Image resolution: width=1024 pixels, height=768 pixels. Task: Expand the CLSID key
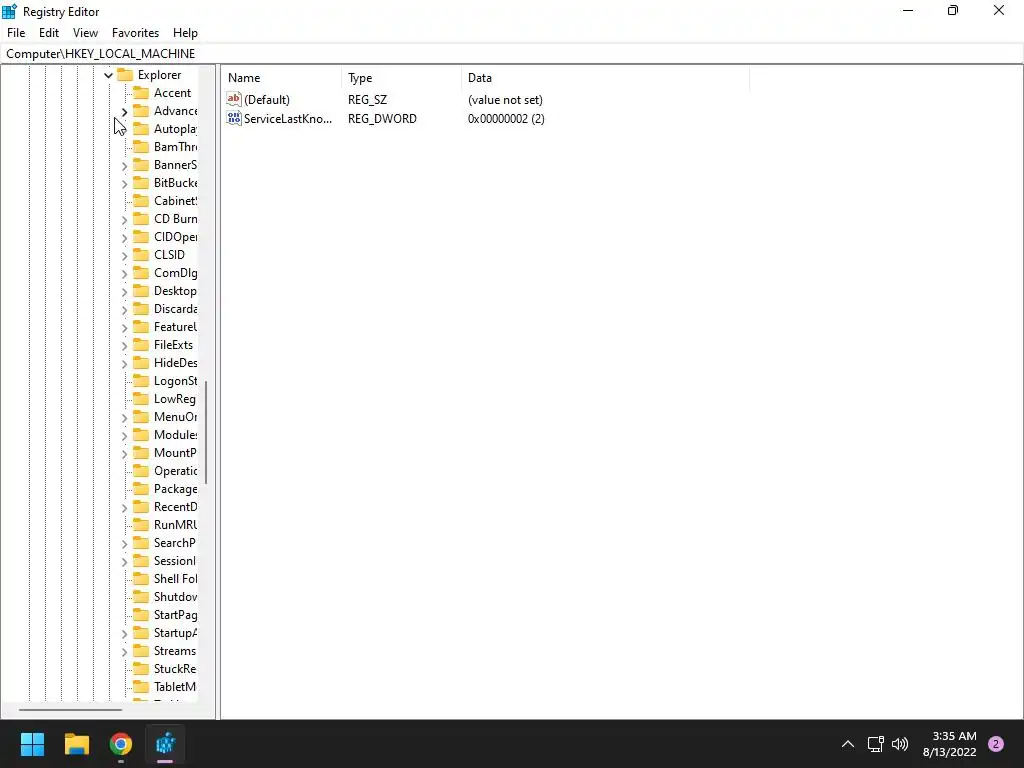[124, 255]
